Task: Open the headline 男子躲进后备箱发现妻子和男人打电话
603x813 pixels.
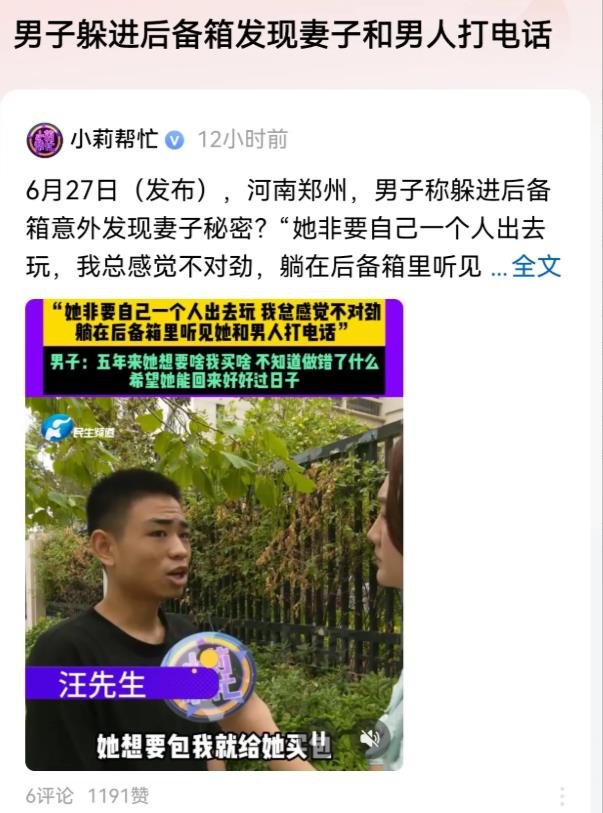Action: 282,35
